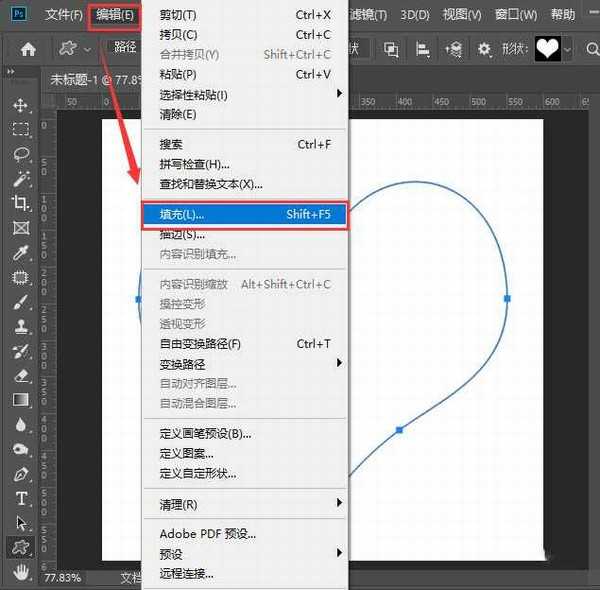Click 定义自定形状... menu entry
The image size is (600, 590).
pos(198,473)
